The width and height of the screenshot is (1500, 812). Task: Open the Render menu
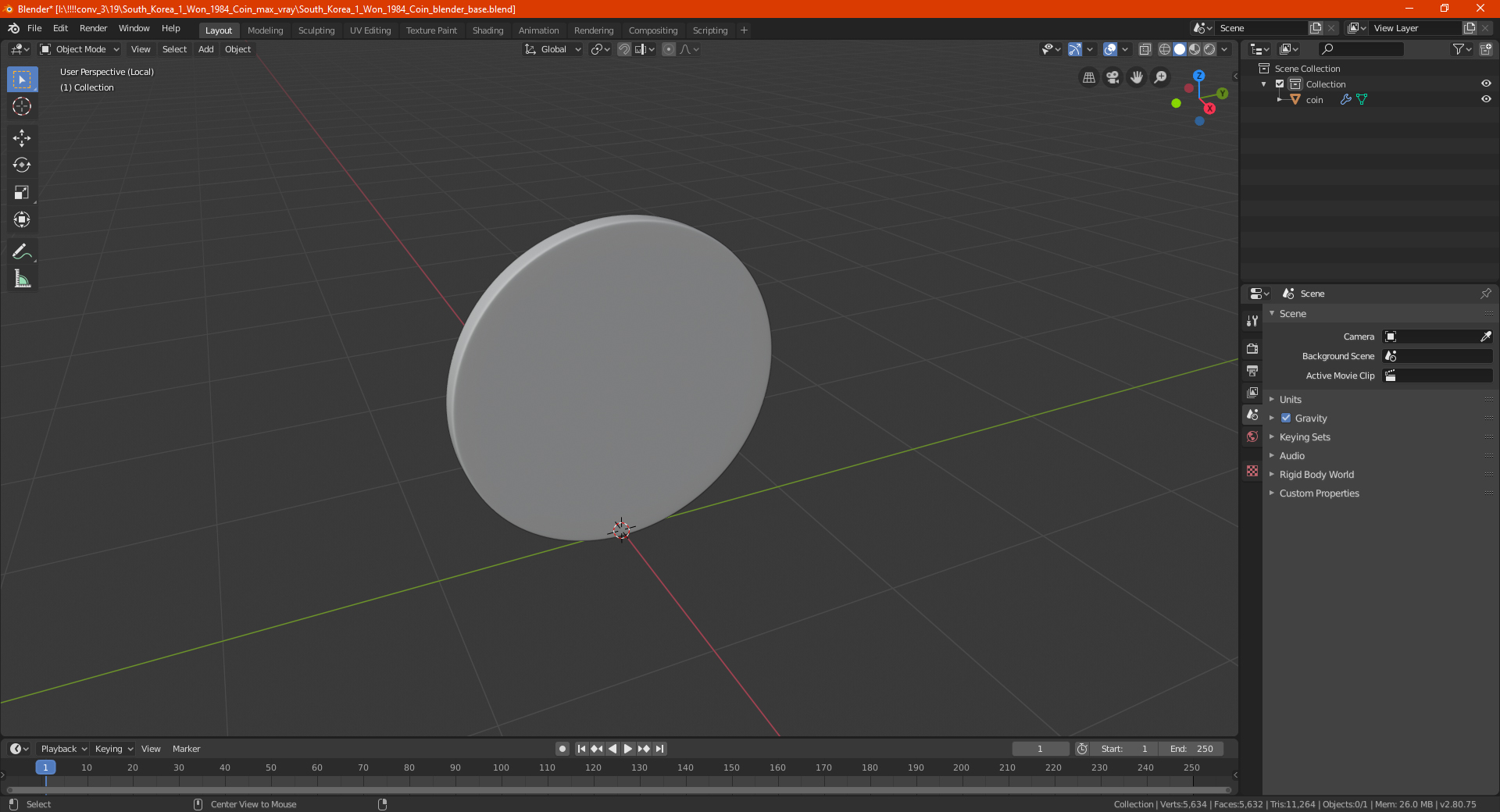pyautogui.click(x=93, y=28)
